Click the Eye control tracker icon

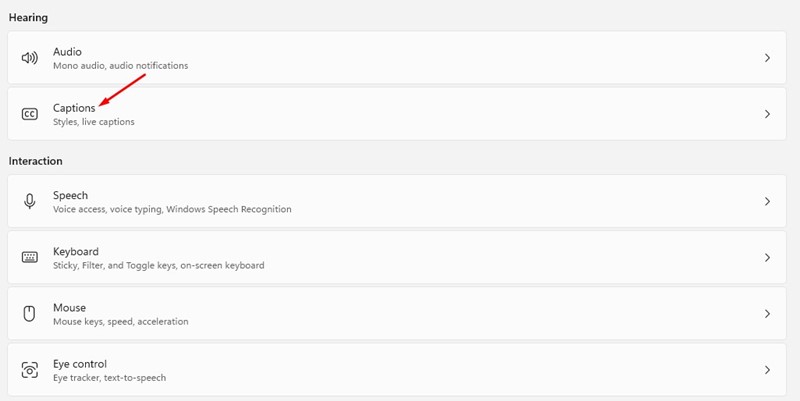[x=30, y=369]
